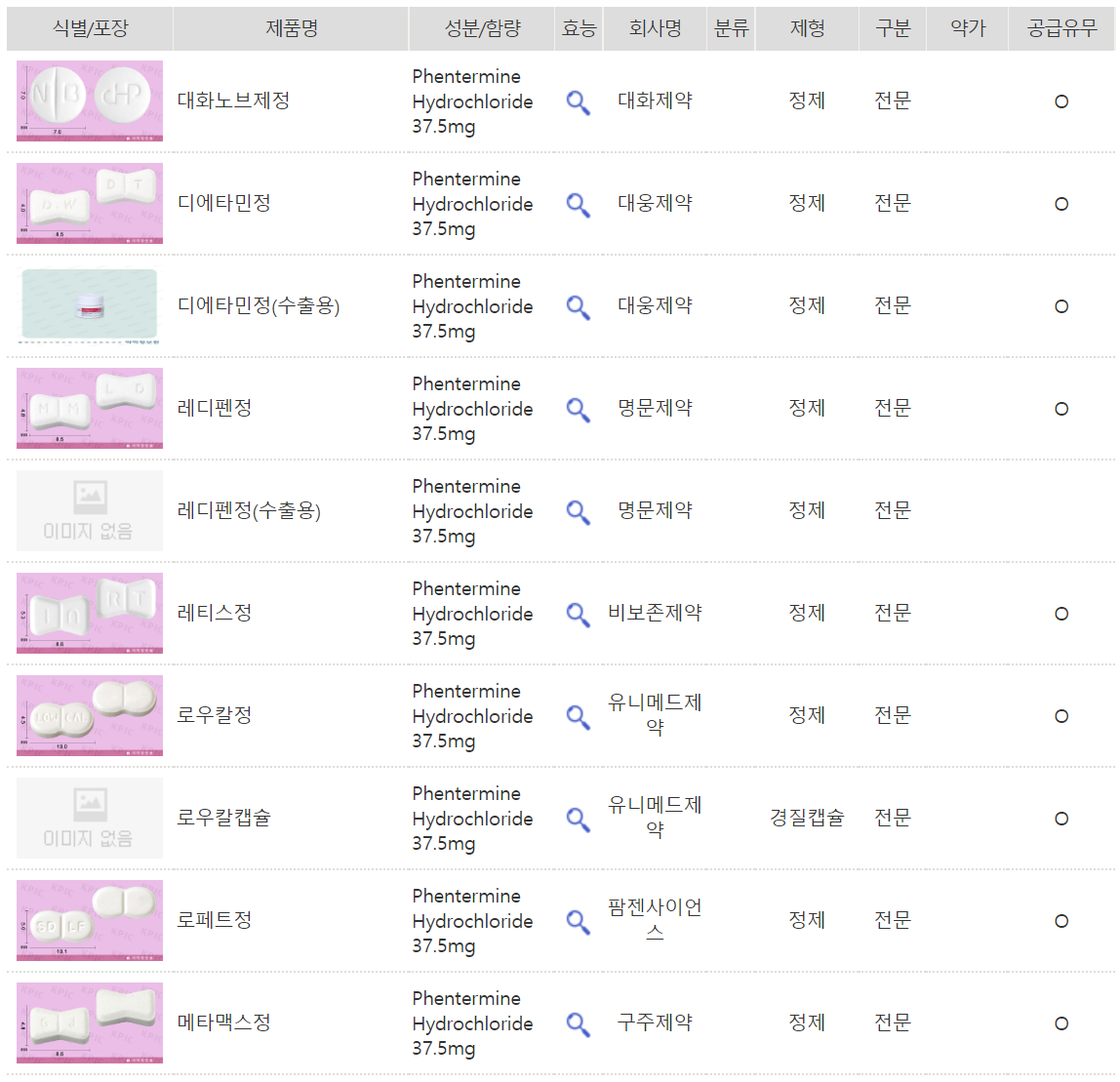Click supply circle mark for 대화노브제정
Screen dimensions: 1120x1082
coord(1061,102)
